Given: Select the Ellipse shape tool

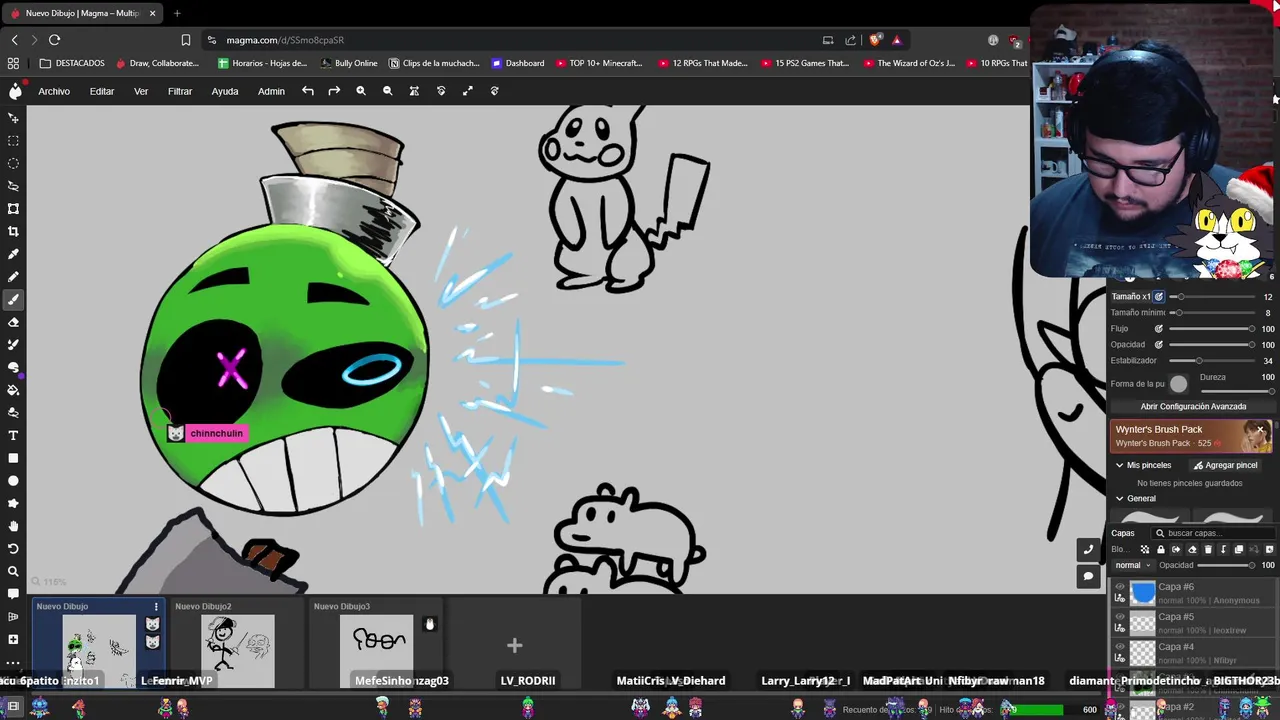Looking at the screenshot, I should click(13, 481).
